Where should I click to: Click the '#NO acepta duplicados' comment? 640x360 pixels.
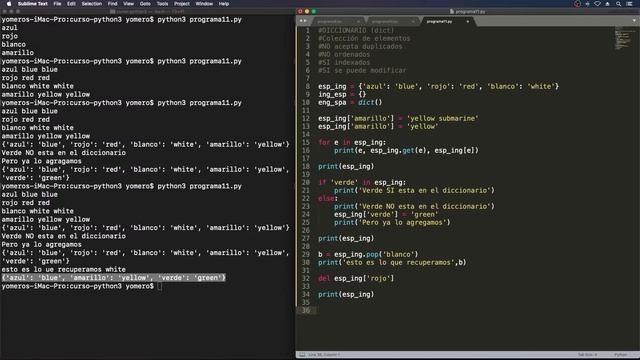coord(360,46)
